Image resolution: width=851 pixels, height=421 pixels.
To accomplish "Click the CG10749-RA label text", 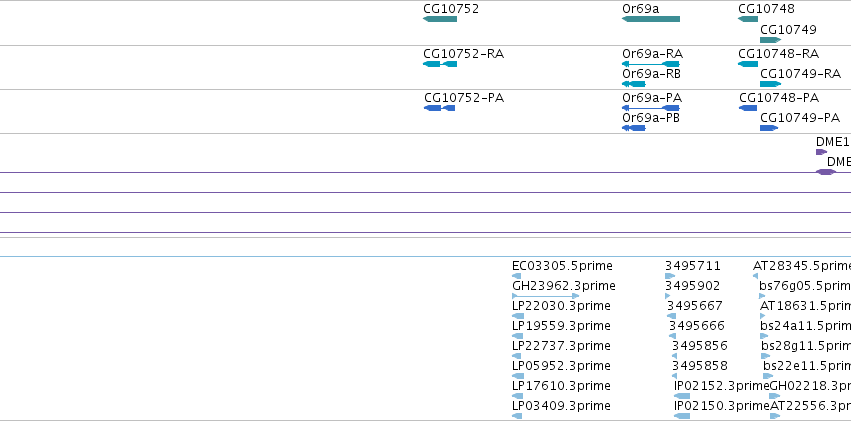I will coord(801,74).
